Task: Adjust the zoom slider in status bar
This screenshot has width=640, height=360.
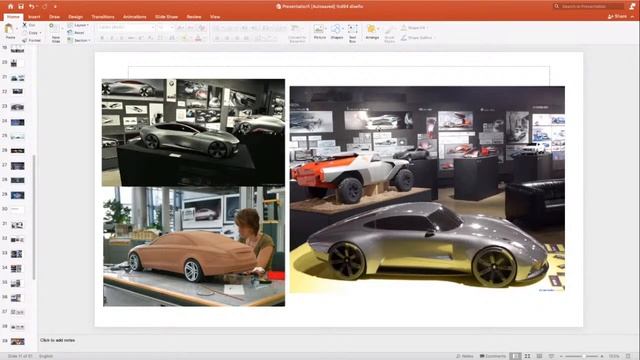Action: pyautogui.click(x=582, y=356)
